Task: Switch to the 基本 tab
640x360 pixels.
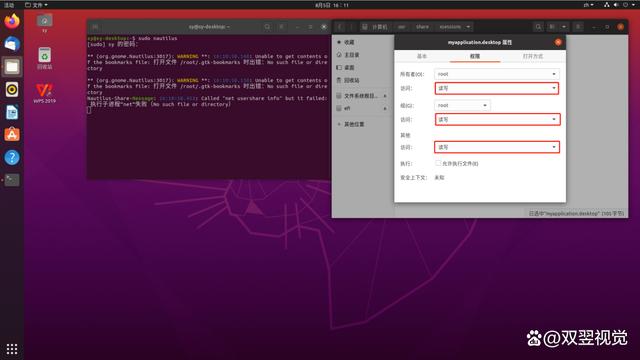Action: 422,56
